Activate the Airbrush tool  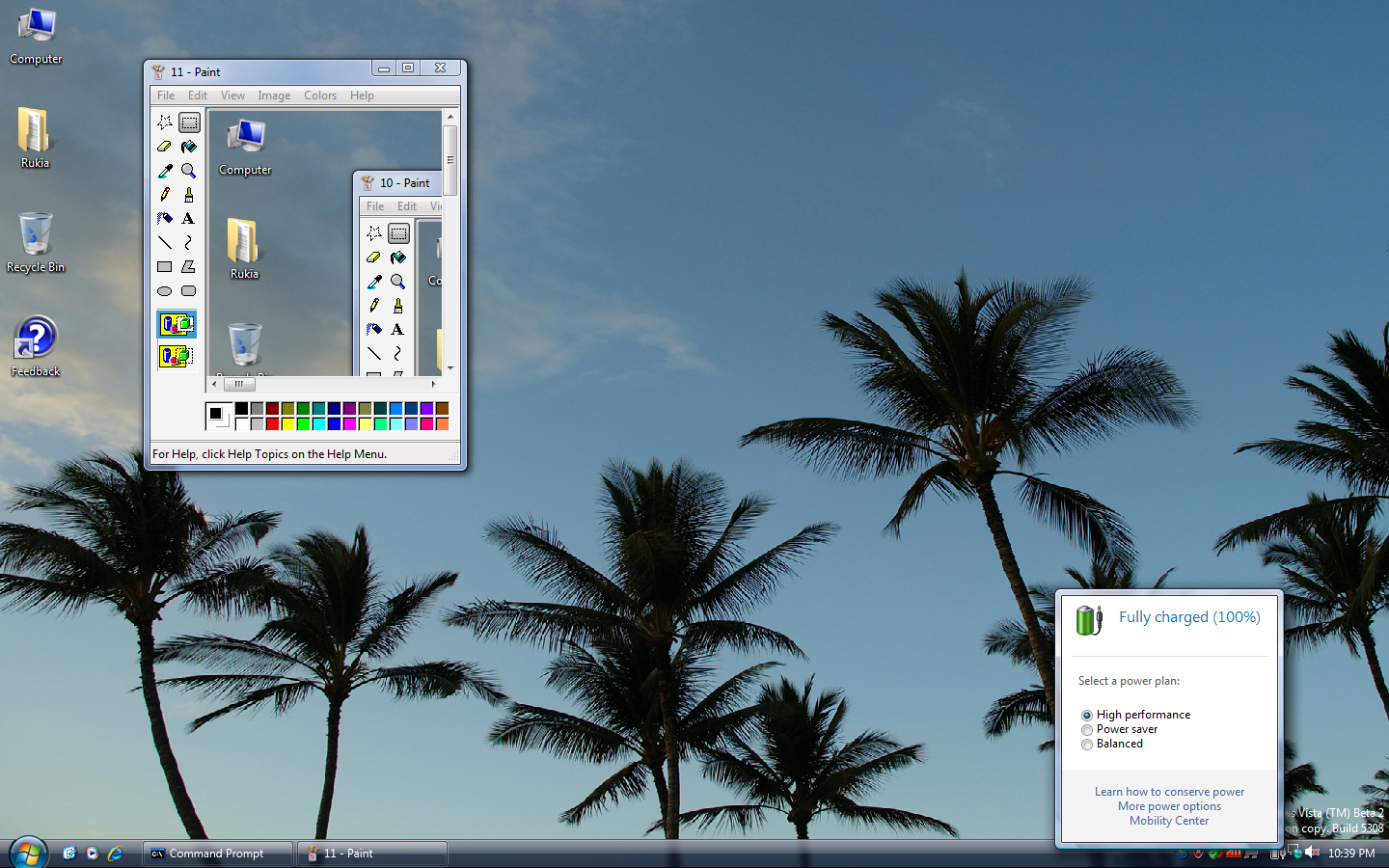click(165, 219)
